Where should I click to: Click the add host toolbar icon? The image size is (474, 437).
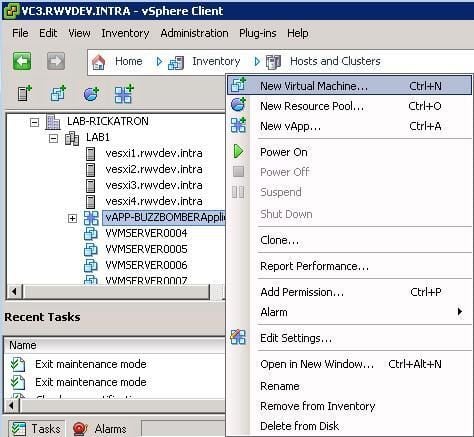(x=25, y=93)
